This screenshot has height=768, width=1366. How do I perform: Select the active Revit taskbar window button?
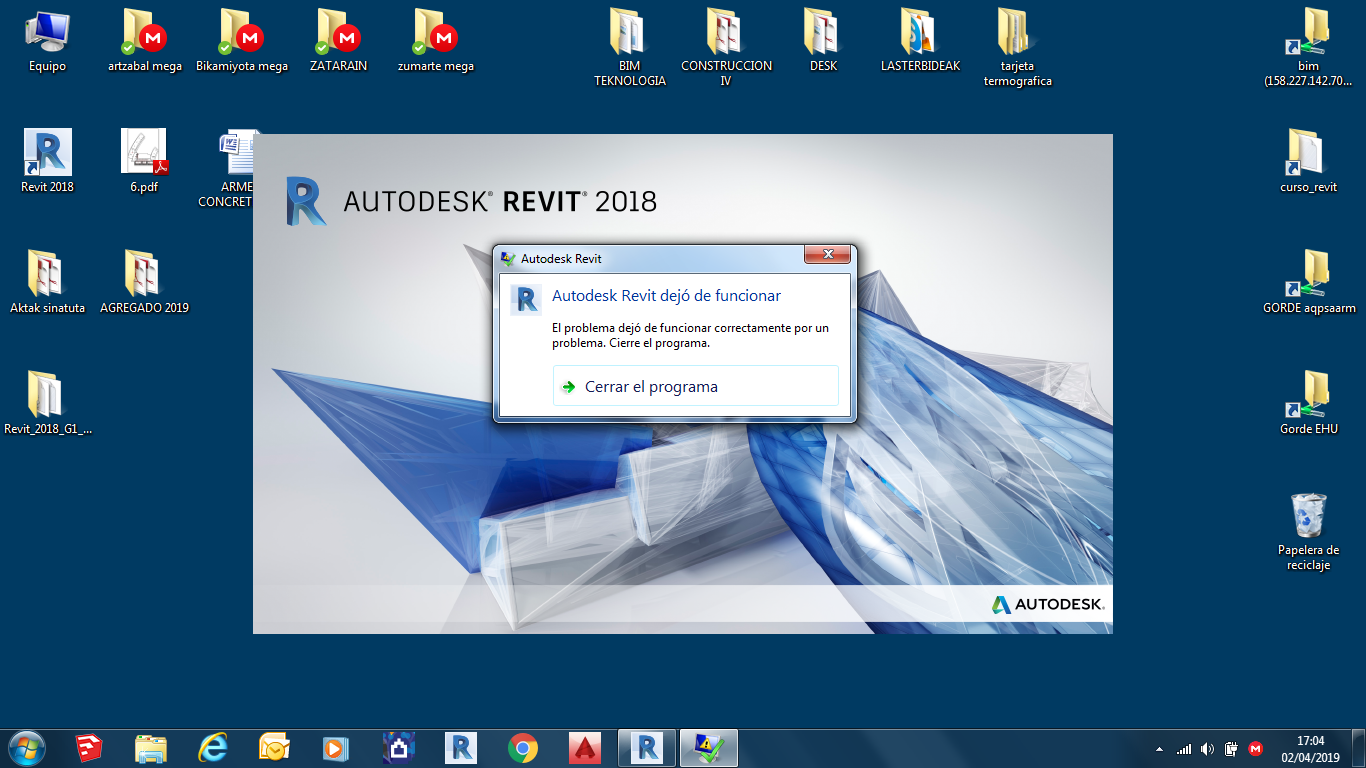[647, 747]
